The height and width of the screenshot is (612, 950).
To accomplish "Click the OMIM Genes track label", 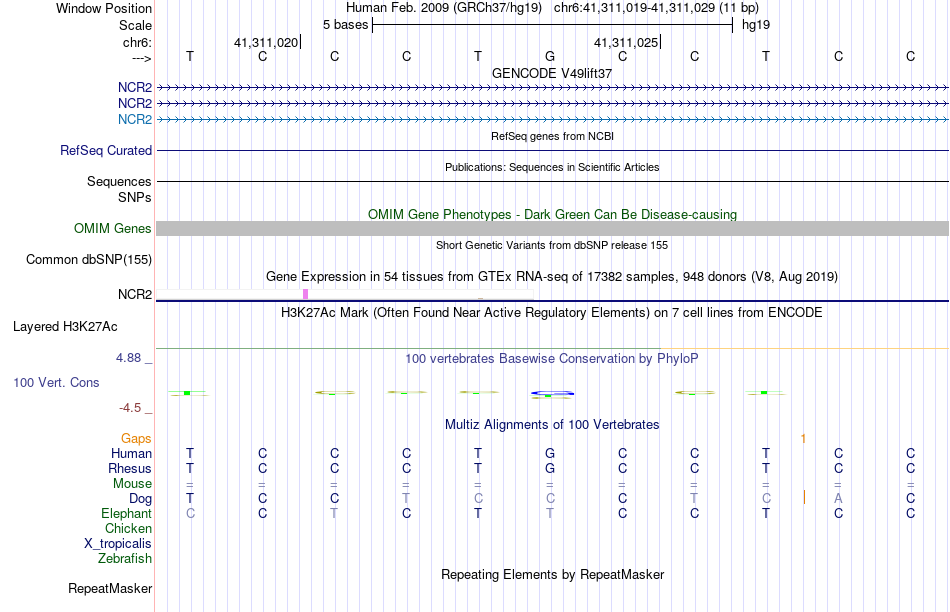I will pos(113,228).
